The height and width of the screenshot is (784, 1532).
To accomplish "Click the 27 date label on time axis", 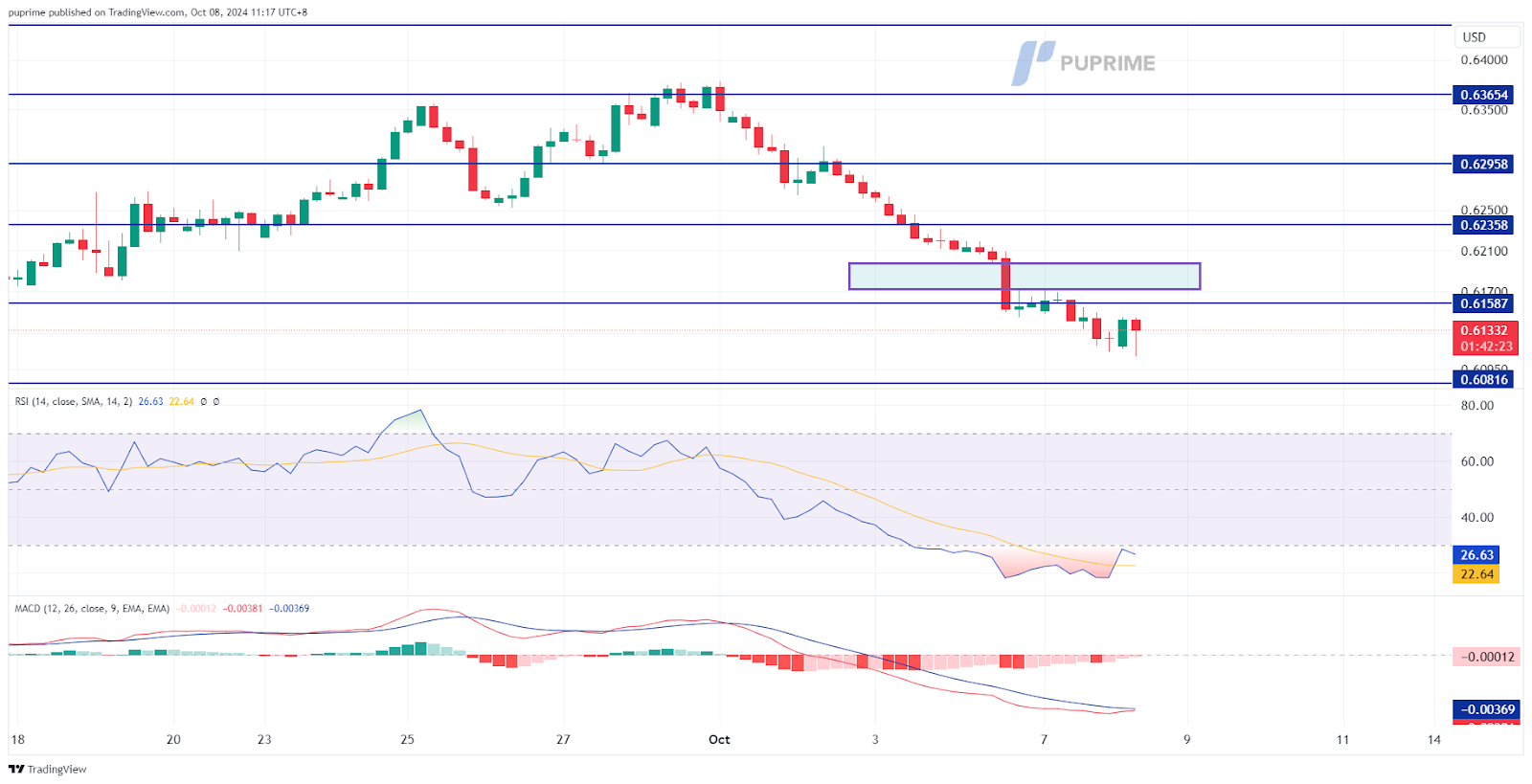I will (563, 739).
